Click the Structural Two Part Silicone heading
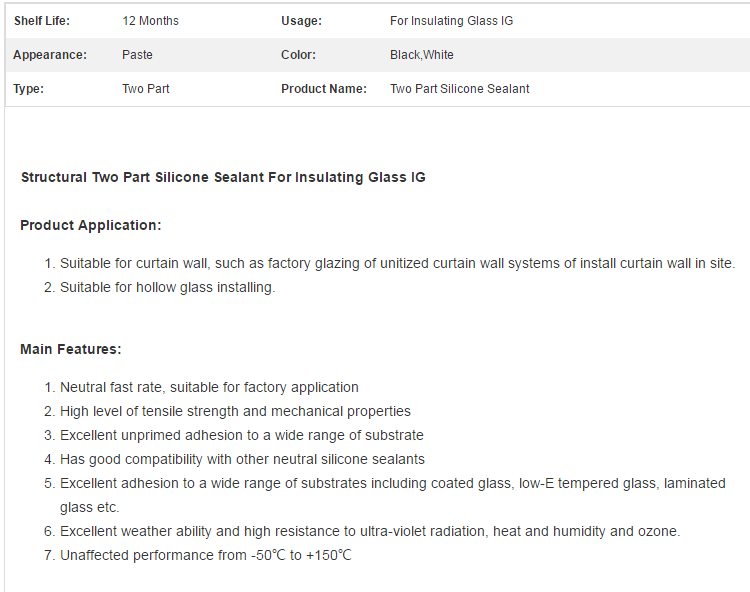The image size is (750, 592). tap(223, 177)
